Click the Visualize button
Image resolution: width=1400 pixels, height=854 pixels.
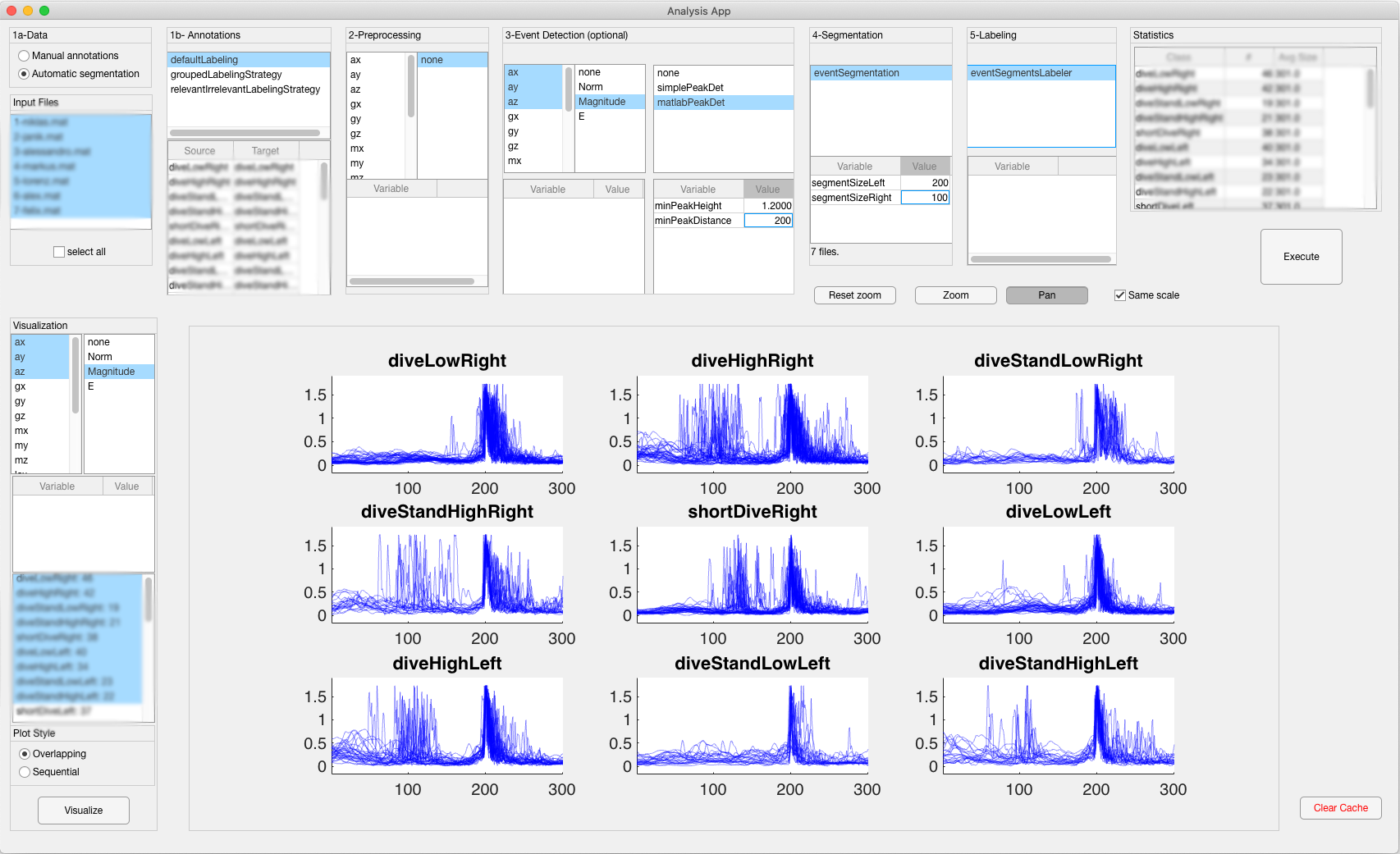point(84,811)
